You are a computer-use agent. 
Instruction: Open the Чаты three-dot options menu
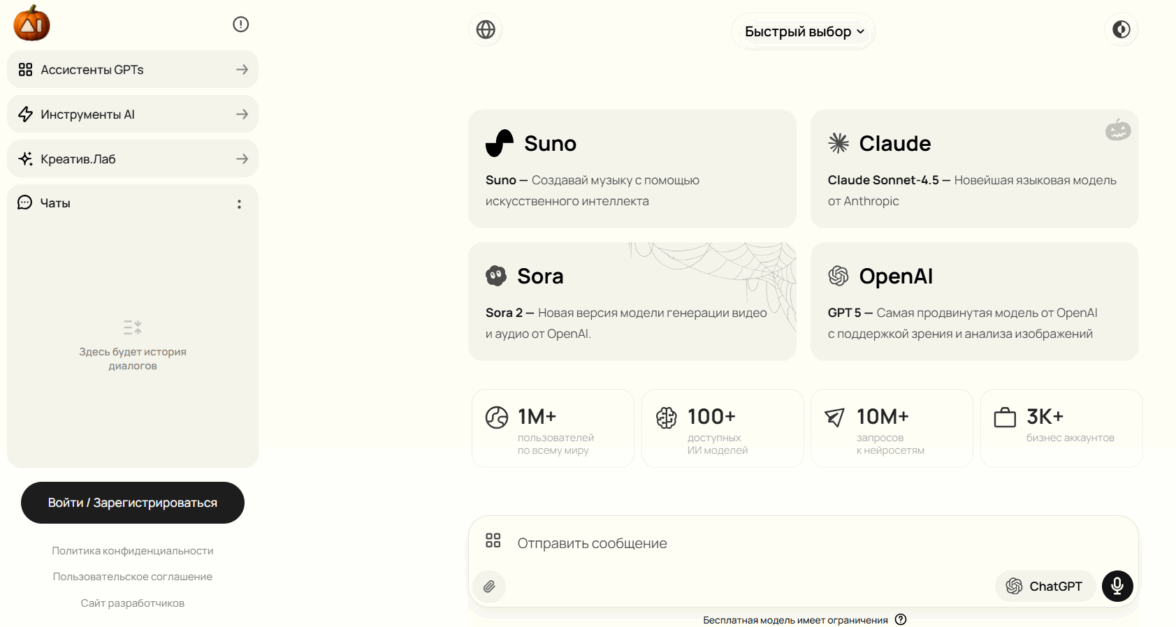click(x=239, y=204)
